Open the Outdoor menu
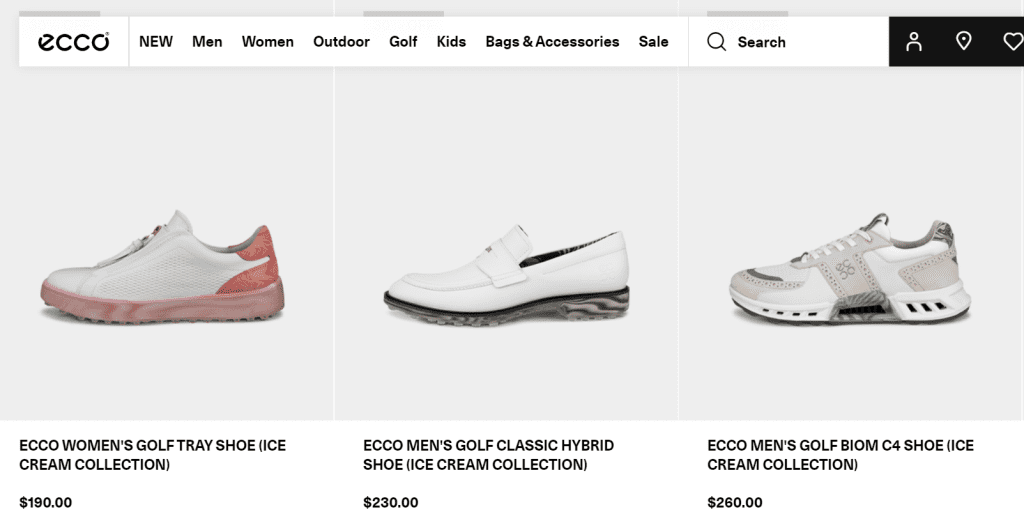This screenshot has width=1024, height=512. tap(341, 42)
